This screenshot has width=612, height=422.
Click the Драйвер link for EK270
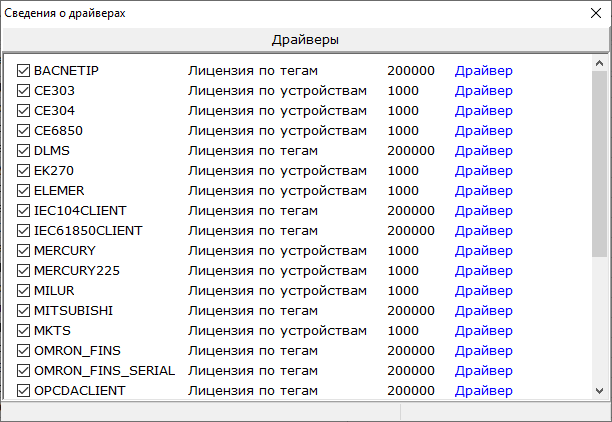[484, 171]
